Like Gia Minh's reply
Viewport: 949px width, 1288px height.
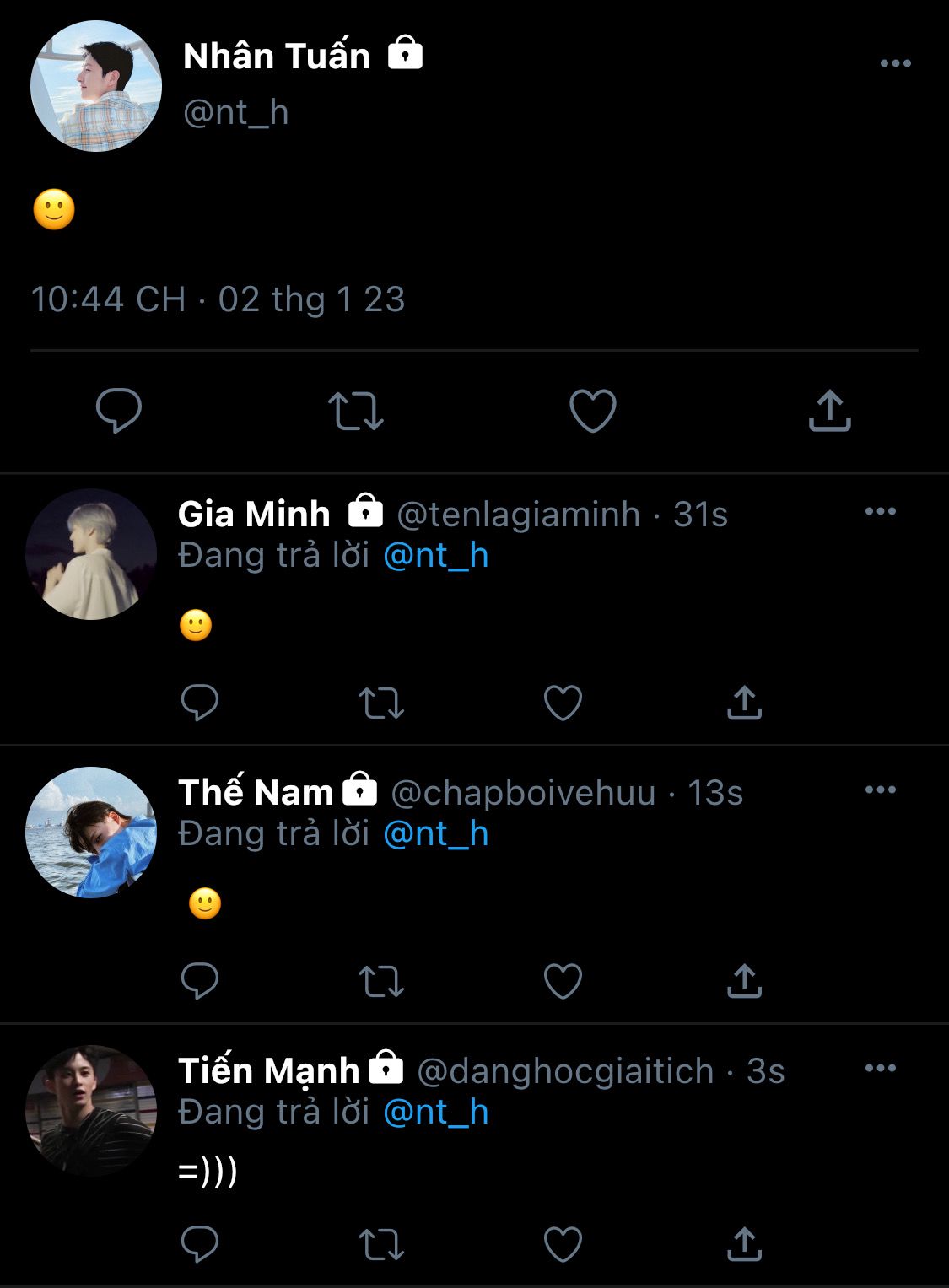point(563,703)
